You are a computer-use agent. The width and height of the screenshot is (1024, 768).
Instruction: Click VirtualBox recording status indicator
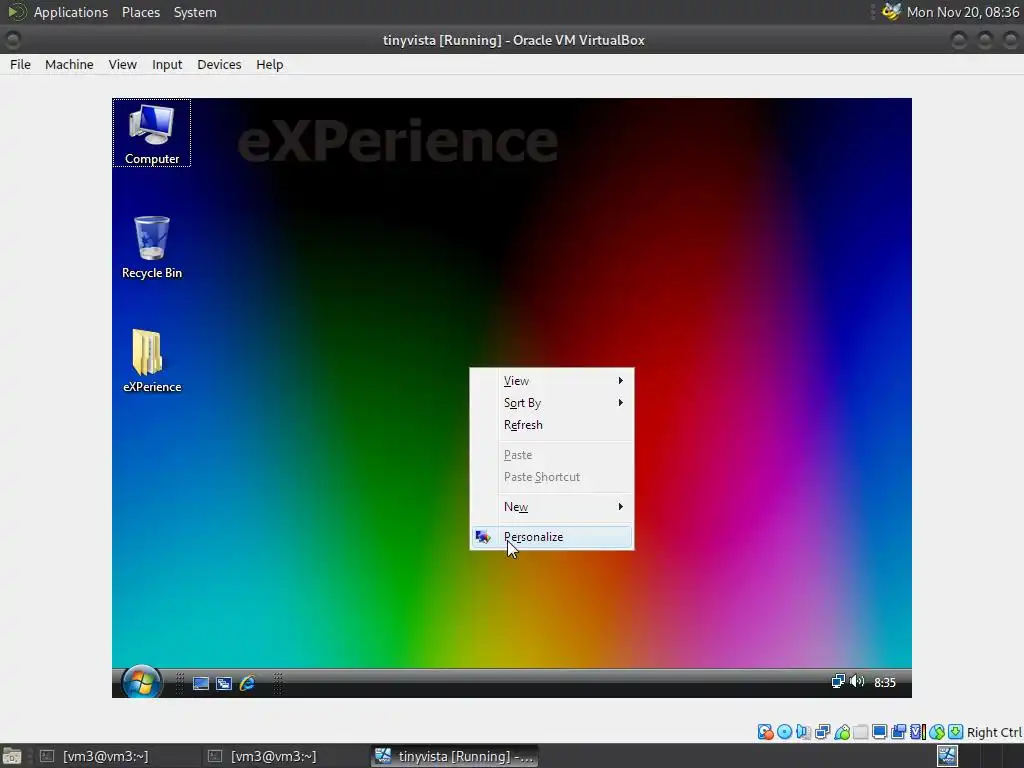(899, 732)
